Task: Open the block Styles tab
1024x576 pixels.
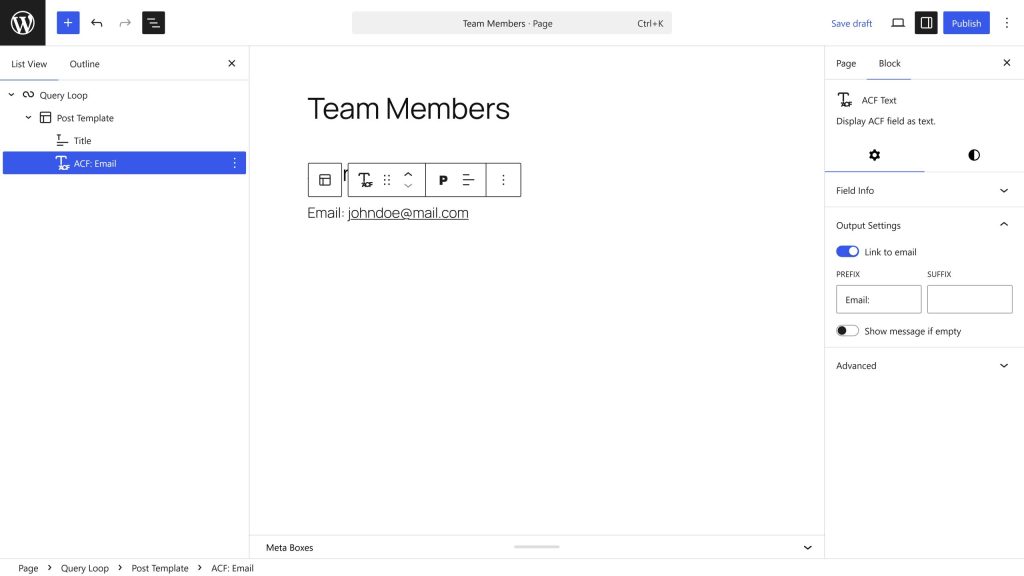Action: tap(974, 155)
